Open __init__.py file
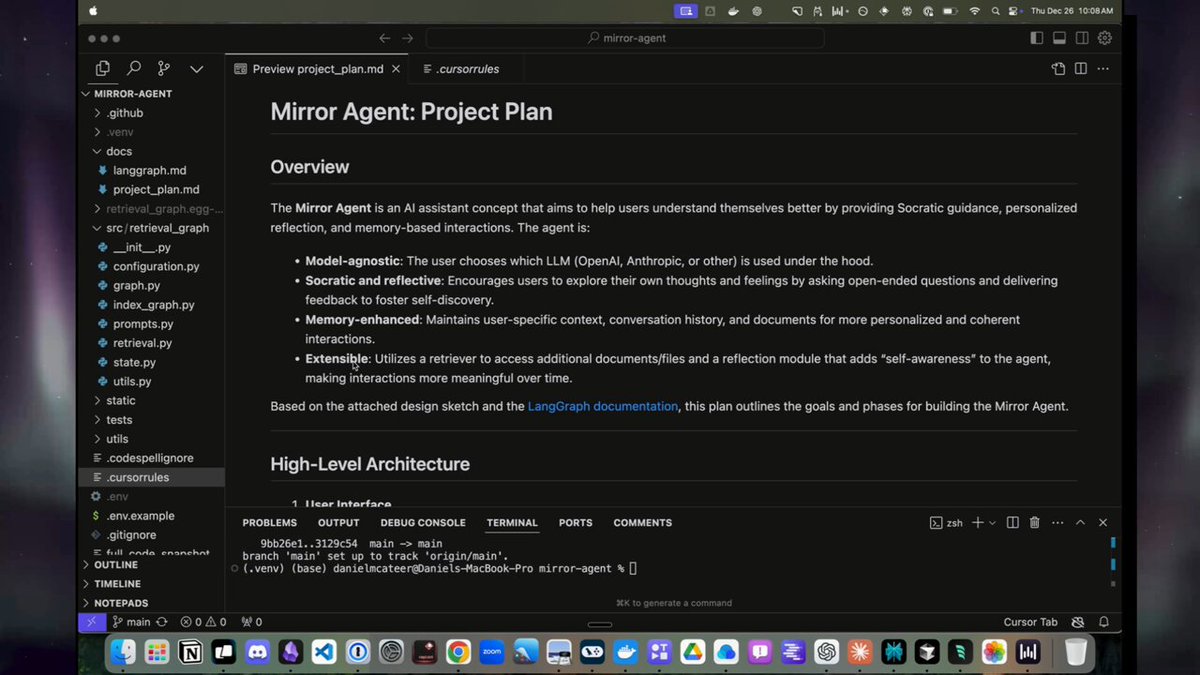 coord(151,247)
